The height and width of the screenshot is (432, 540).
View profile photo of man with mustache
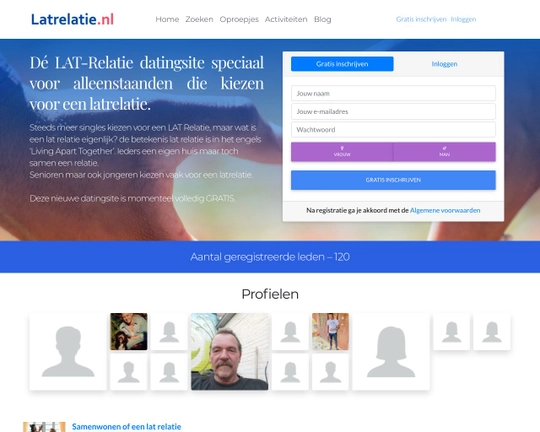(229, 351)
